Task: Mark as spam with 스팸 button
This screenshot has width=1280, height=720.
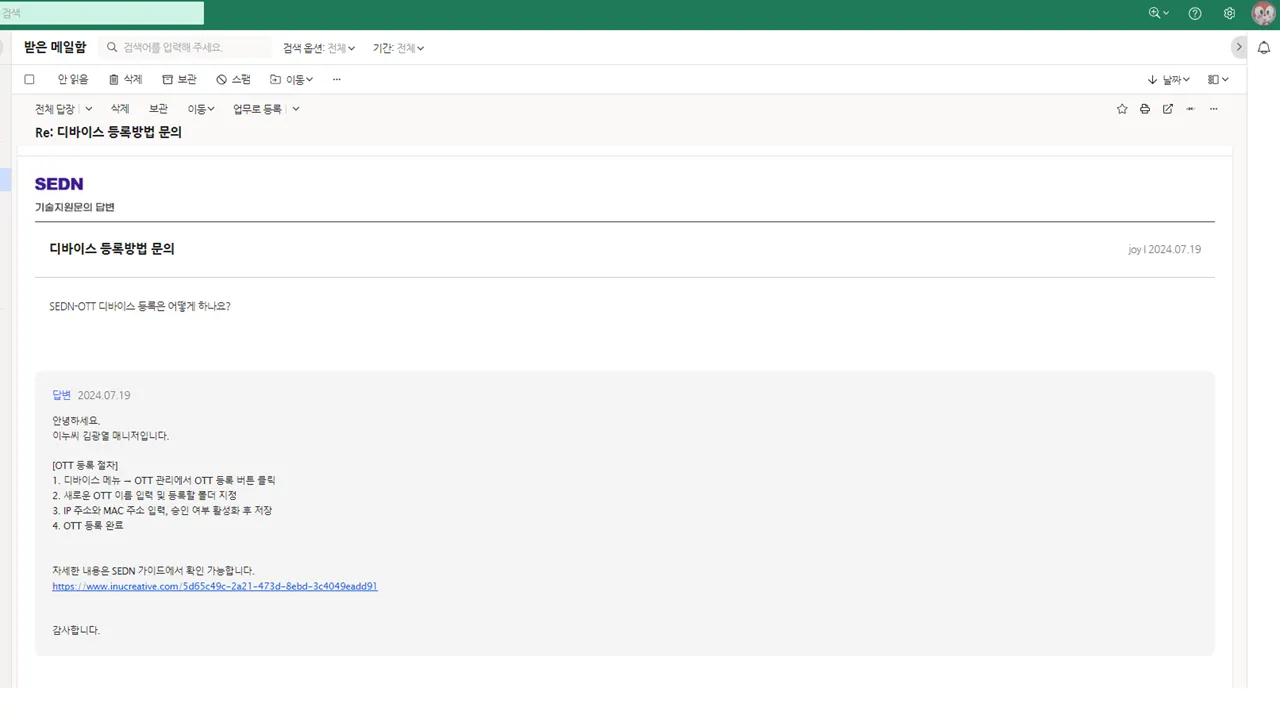Action: coord(234,79)
